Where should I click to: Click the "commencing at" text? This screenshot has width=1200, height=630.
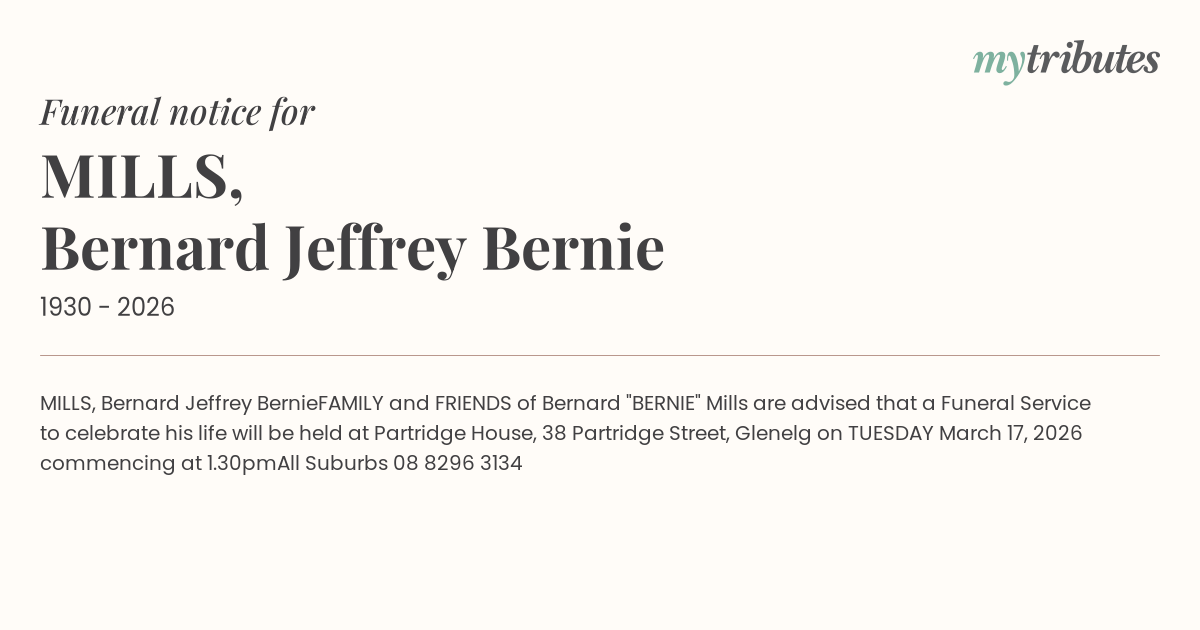click(x=108, y=464)
